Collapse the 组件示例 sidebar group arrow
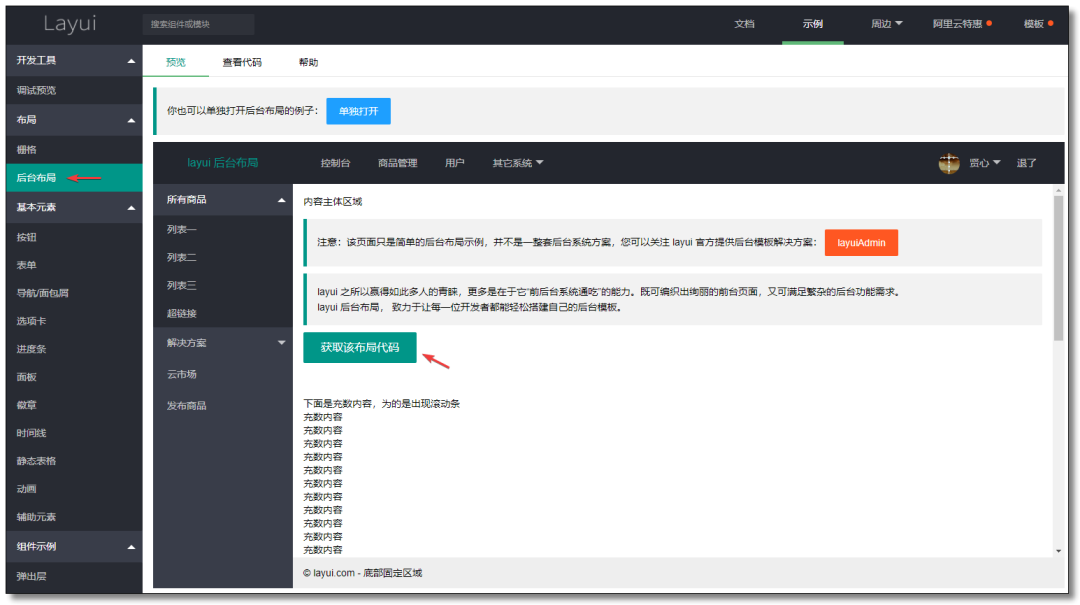Screen dimensions: 1080x605 [131, 547]
